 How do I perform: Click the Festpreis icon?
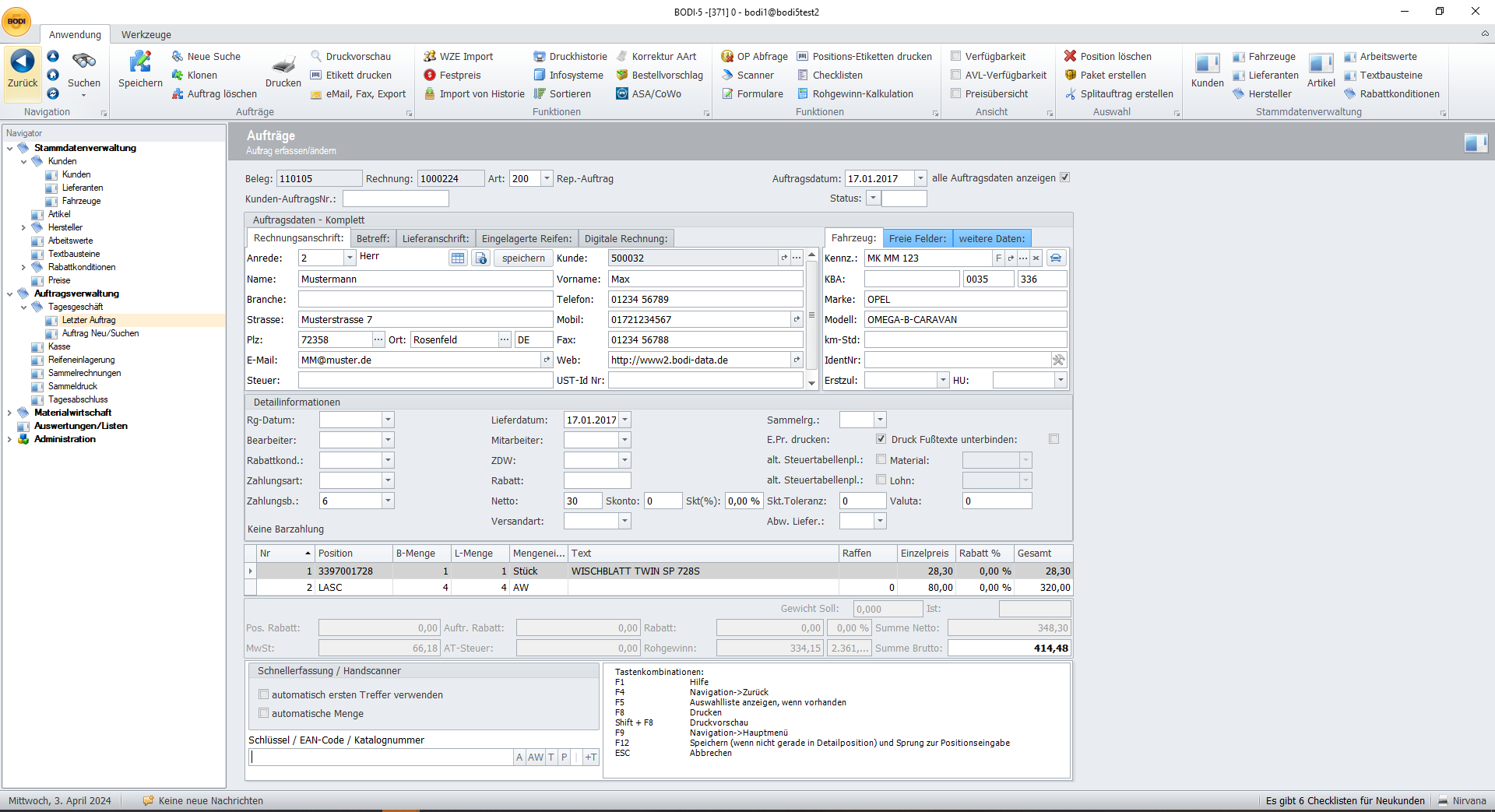pos(430,76)
